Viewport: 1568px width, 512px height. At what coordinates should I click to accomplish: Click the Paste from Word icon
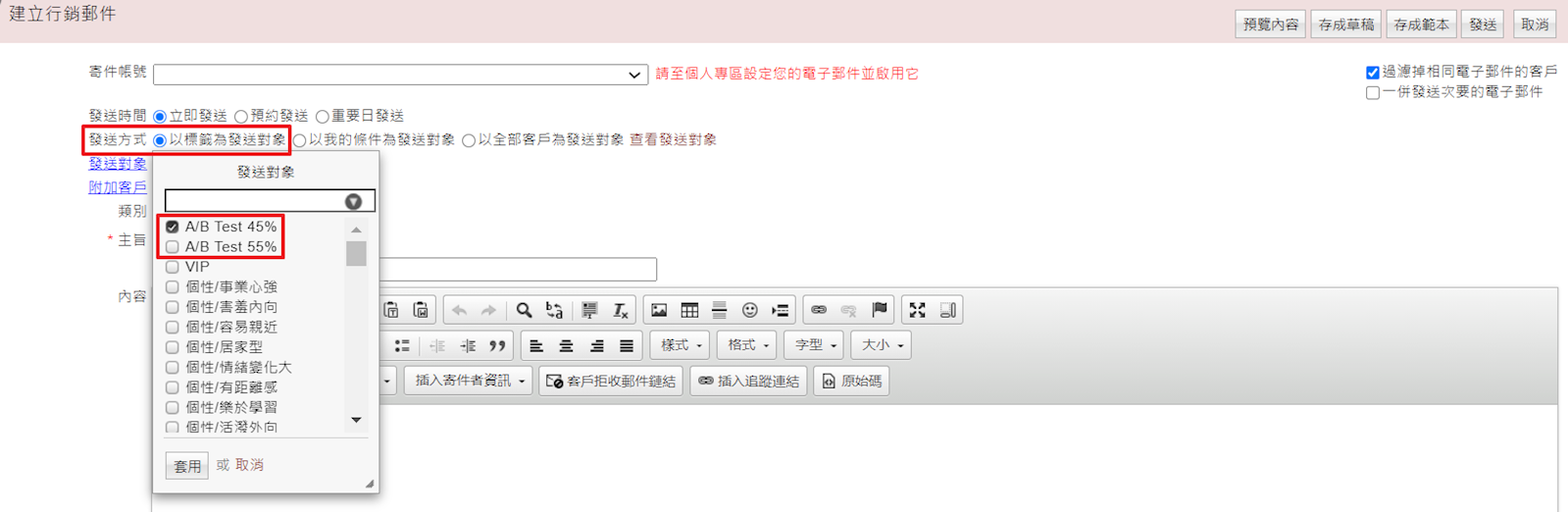[421, 310]
